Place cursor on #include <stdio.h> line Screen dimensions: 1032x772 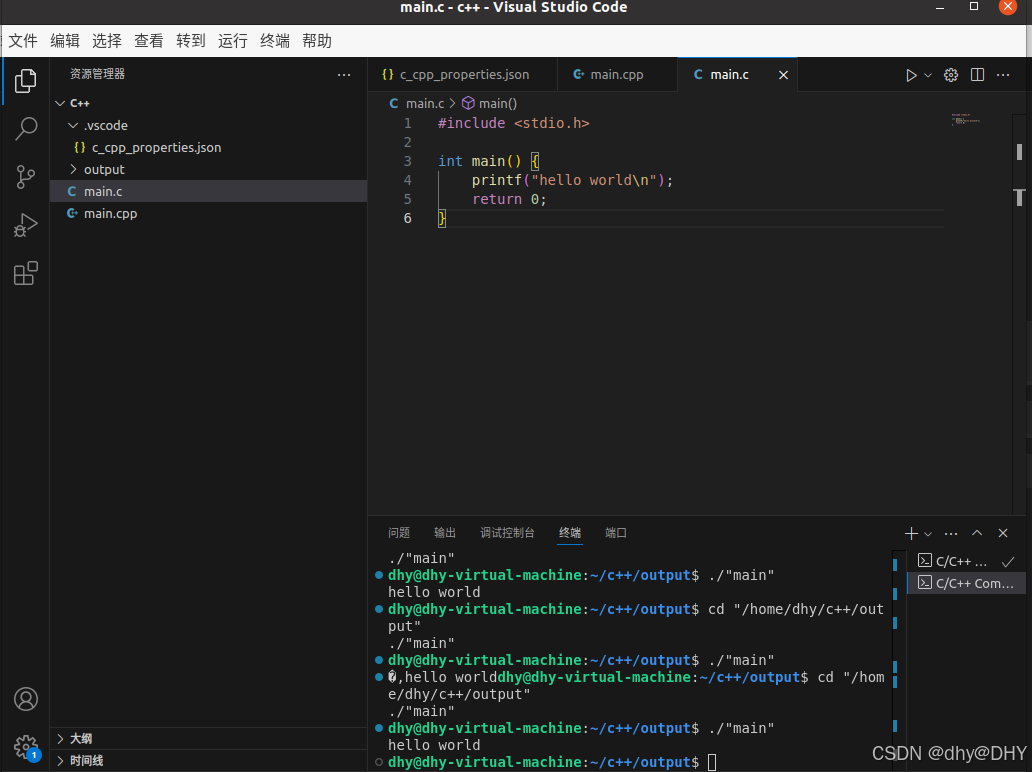pos(513,123)
